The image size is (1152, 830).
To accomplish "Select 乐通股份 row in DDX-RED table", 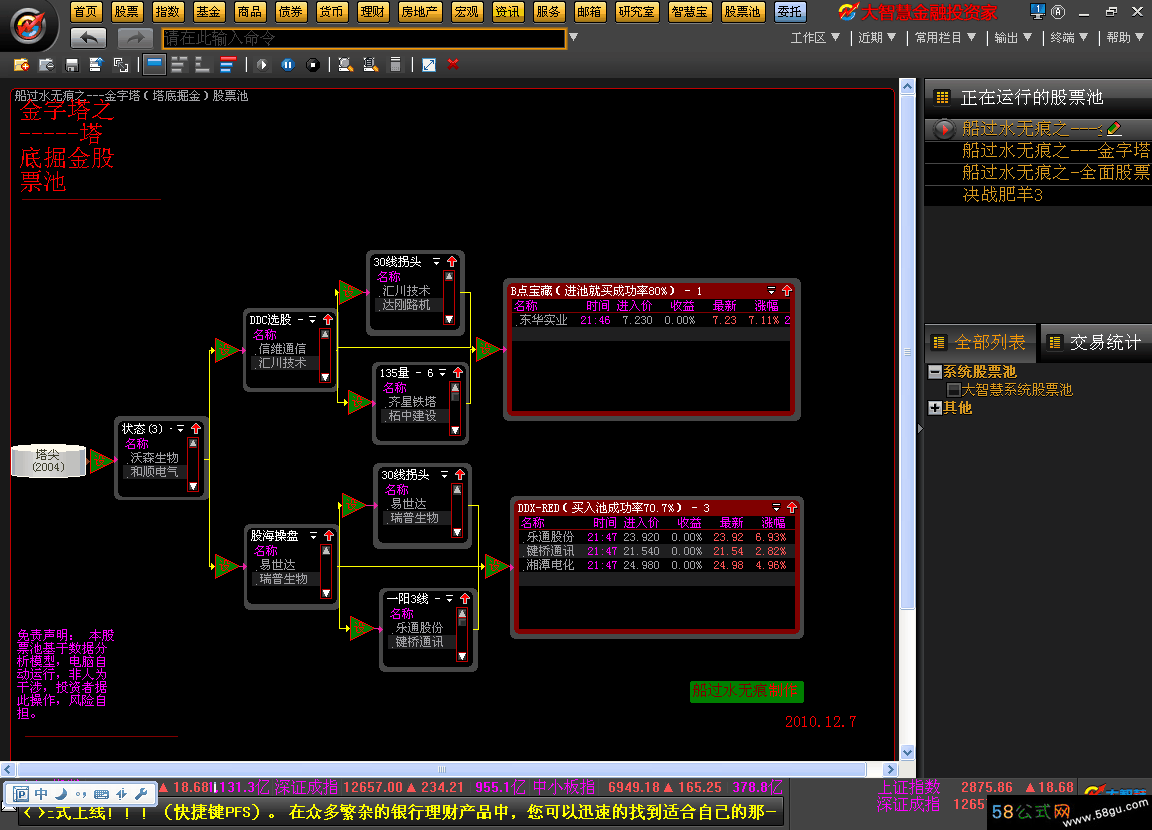I will (656, 538).
